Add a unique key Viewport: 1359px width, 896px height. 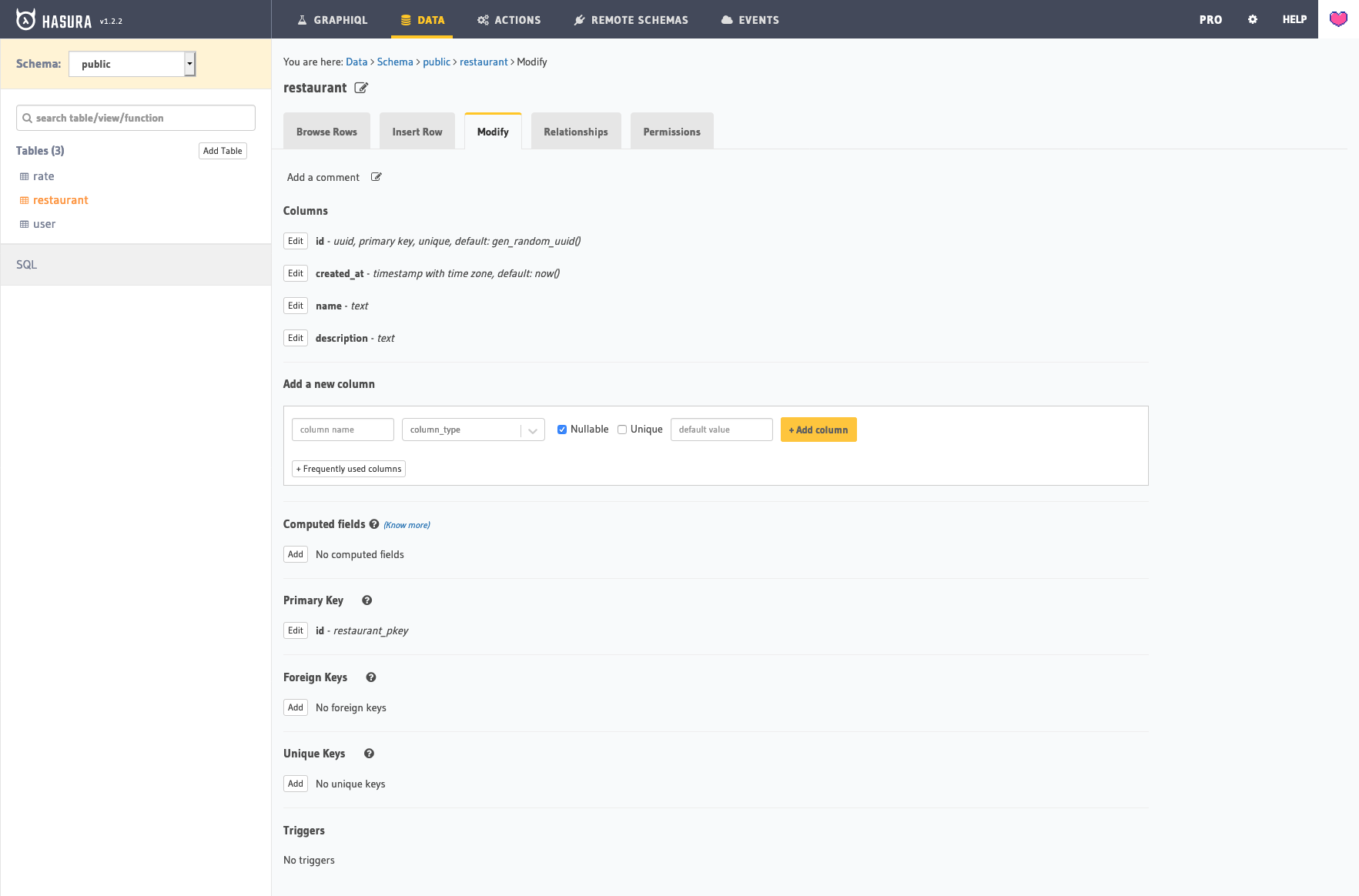296,784
